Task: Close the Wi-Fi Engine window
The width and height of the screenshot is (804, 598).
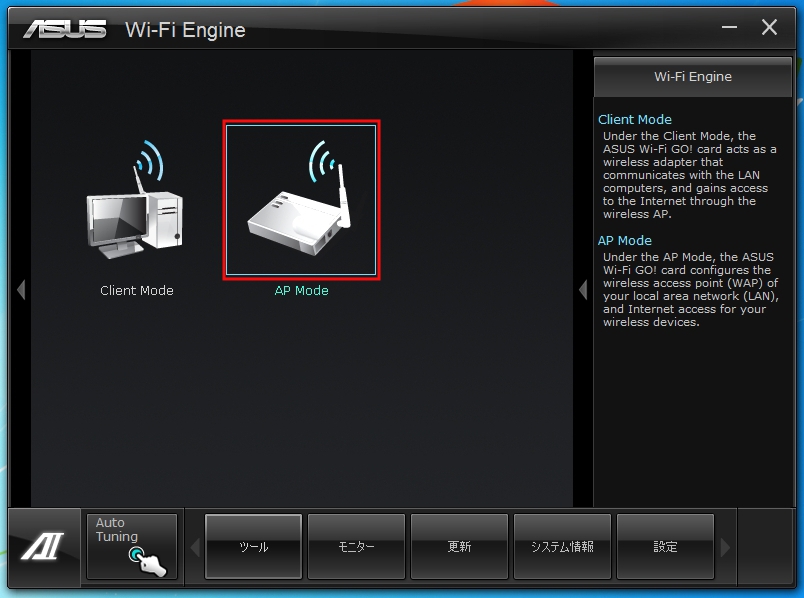Action: click(x=769, y=27)
